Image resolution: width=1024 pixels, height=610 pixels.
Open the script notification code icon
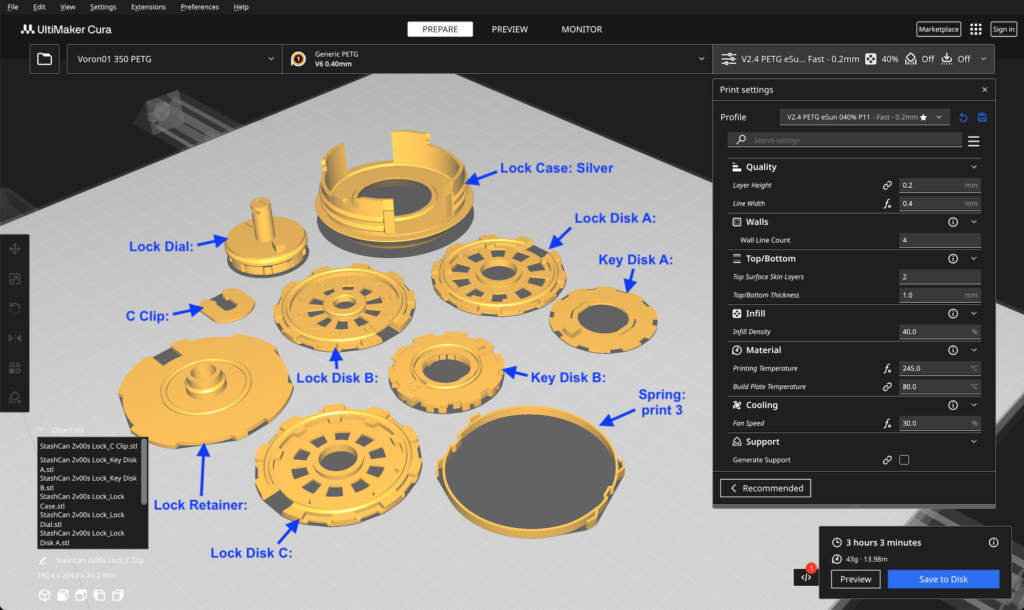point(806,577)
